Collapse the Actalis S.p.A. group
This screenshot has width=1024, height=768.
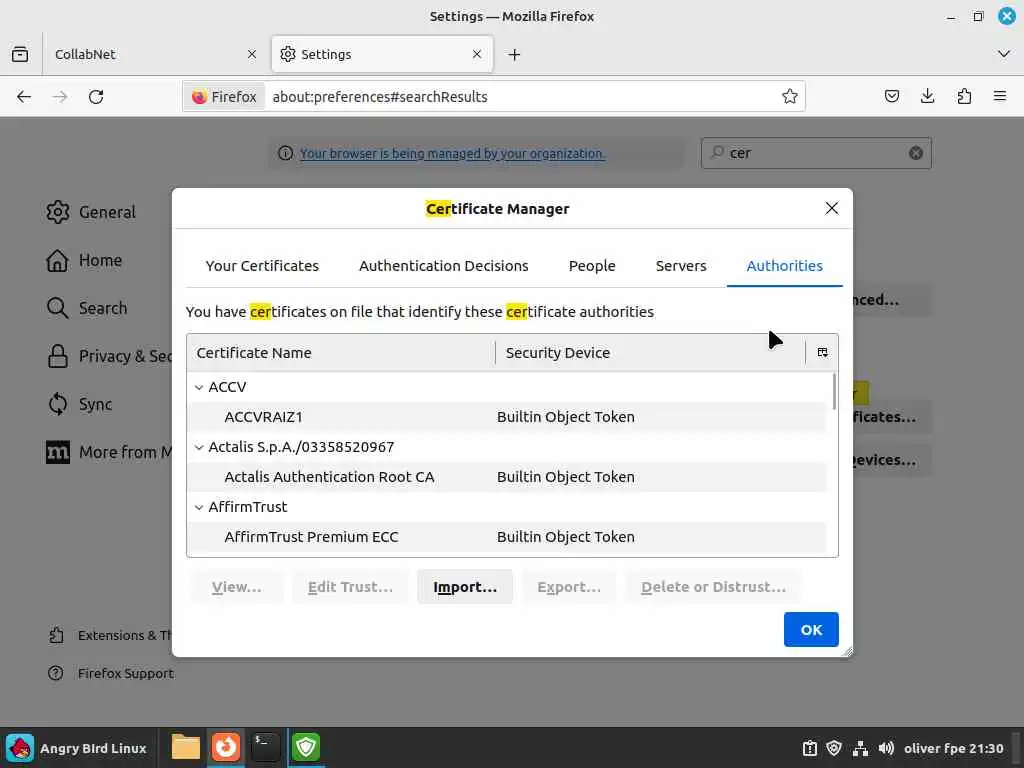199,447
